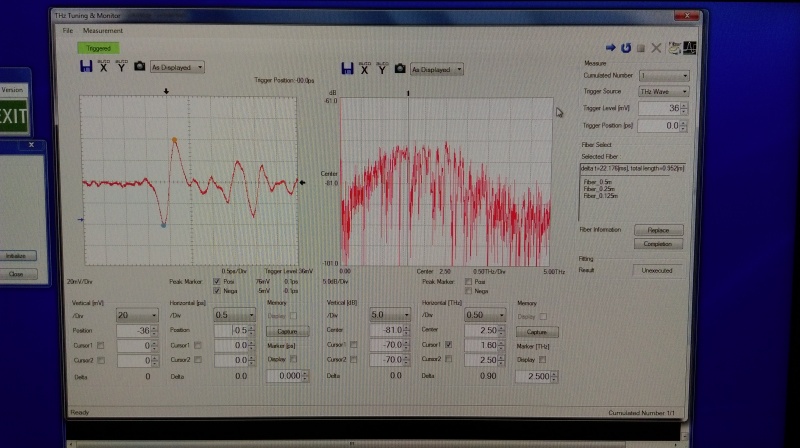The image size is (800, 448).
Task: Toggle the Posi peak marker checkbox for waveform
Action: click(218, 281)
